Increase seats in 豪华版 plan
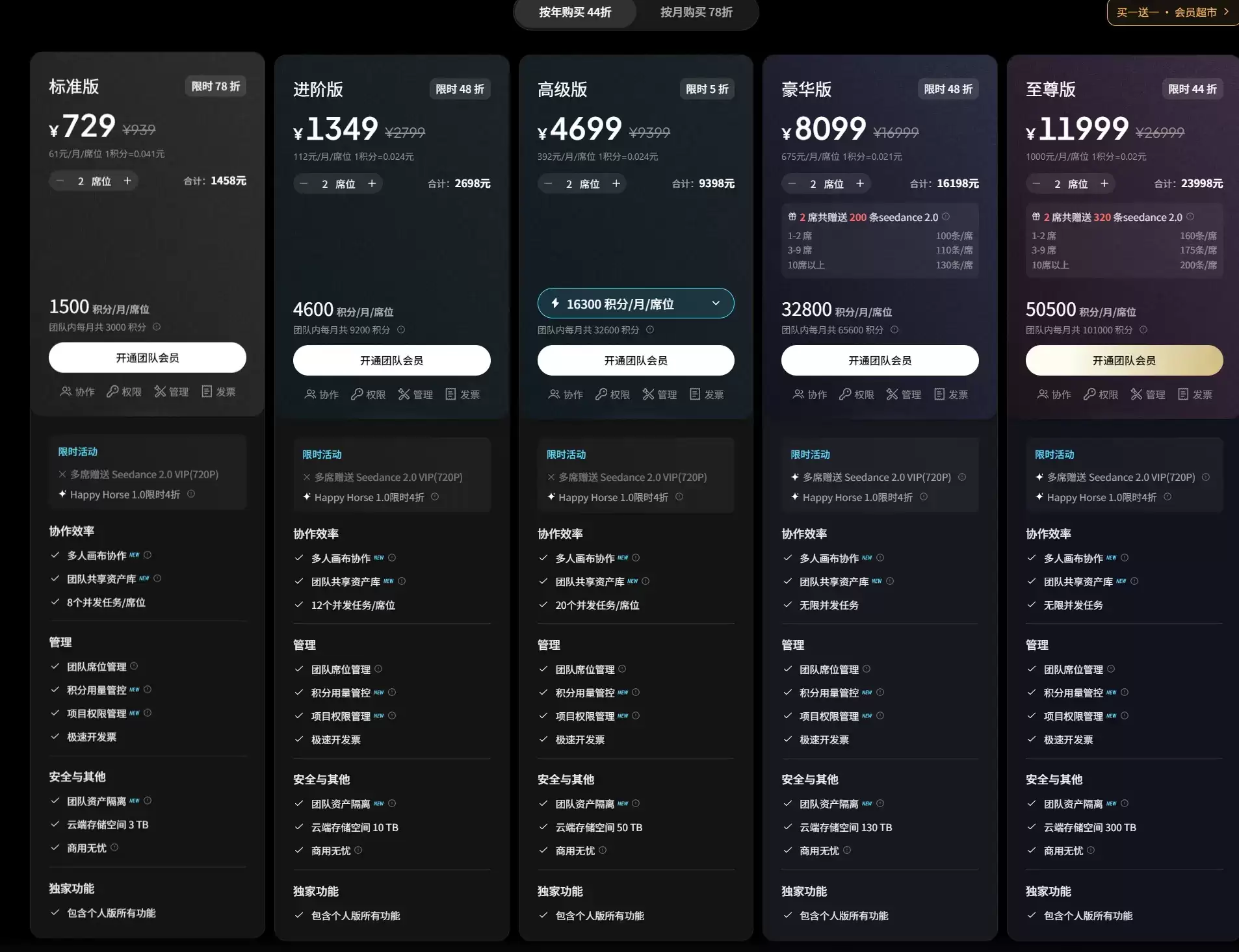 click(x=860, y=183)
